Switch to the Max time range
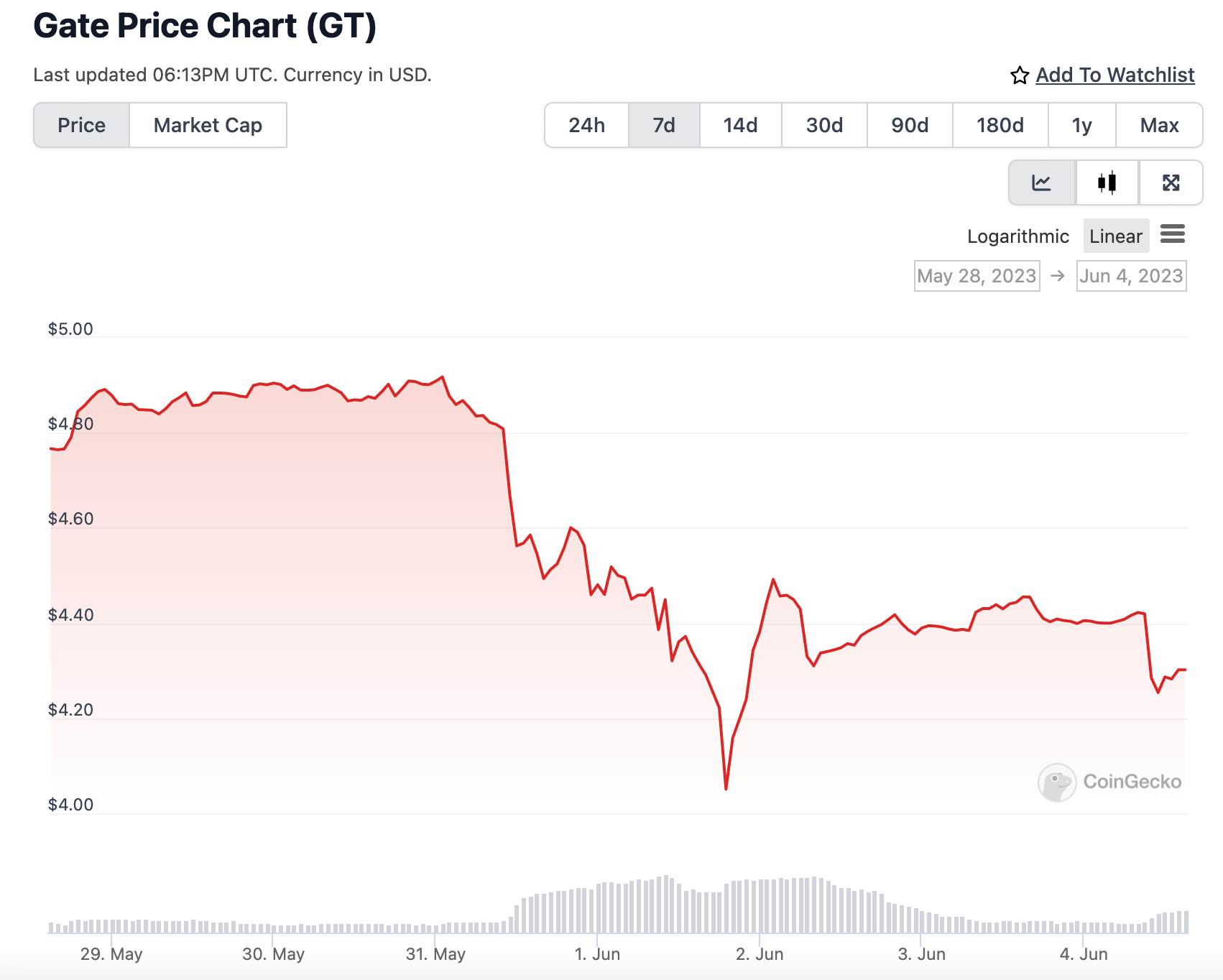Viewport: 1223px width, 980px height. (1159, 125)
